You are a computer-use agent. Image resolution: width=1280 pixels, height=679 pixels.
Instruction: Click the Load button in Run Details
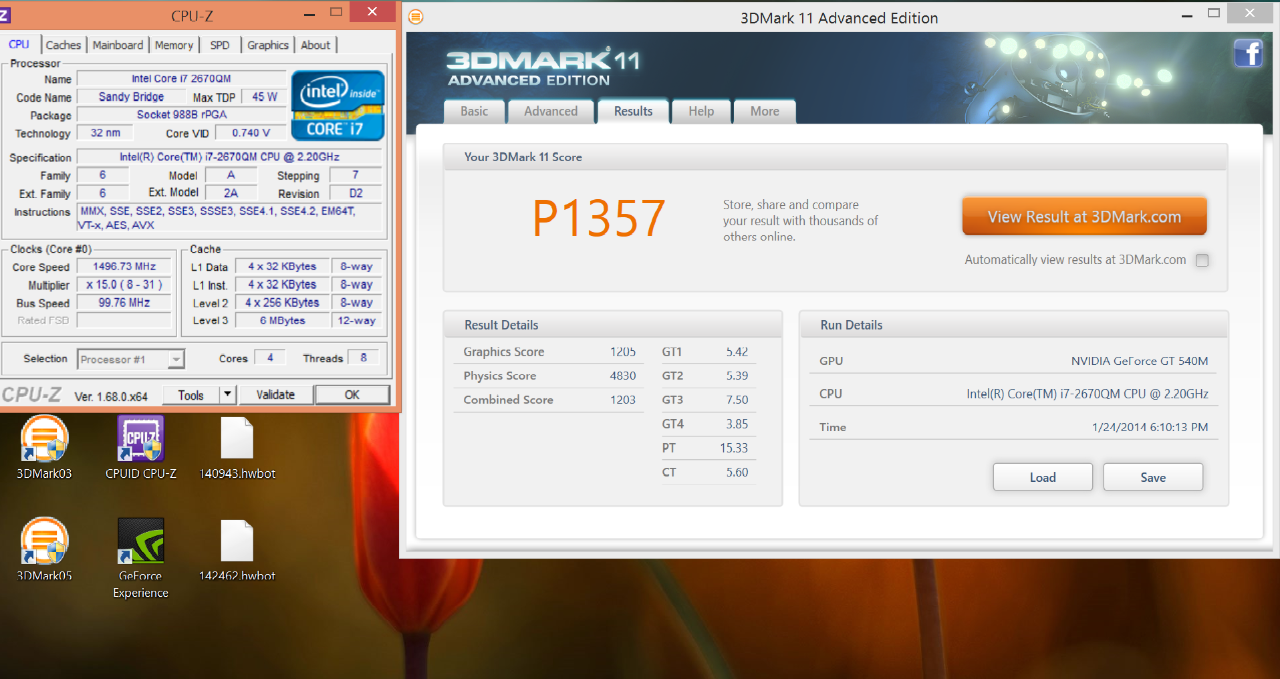[1043, 477]
